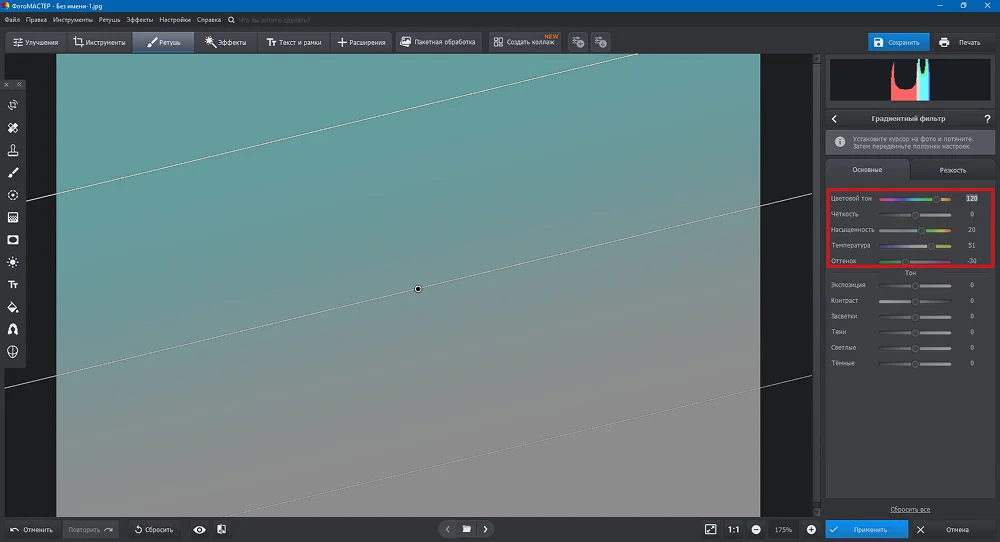The image size is (1000, 542).
Task: Select the Основные tab
Action: 867,170
